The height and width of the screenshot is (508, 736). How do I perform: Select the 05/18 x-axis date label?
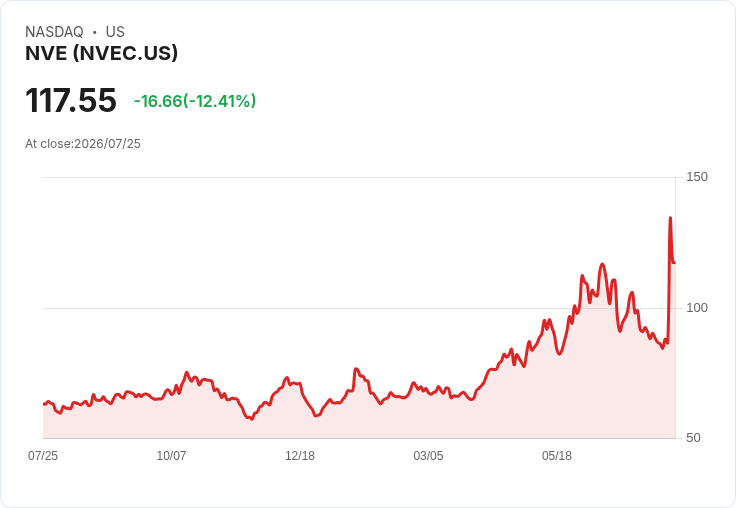pyautogui.click(x=557, y=456)
